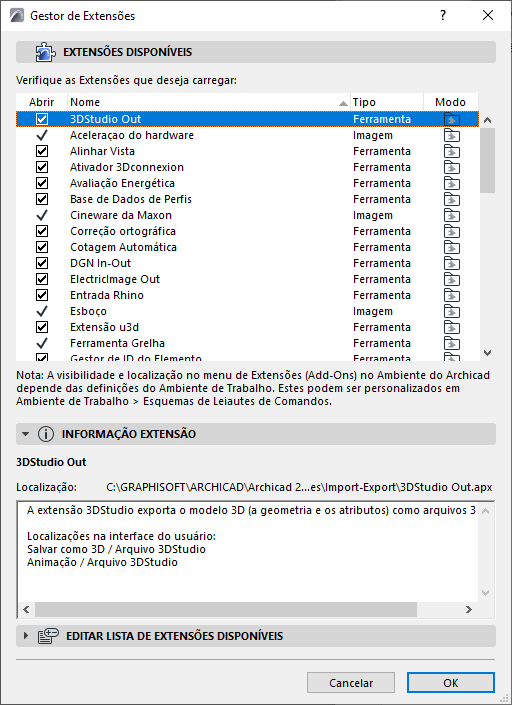Uncheck the Cotagem Automática checkbox
Image resolution: width=512 pixels, height=705 pixels.
[42, 247]
